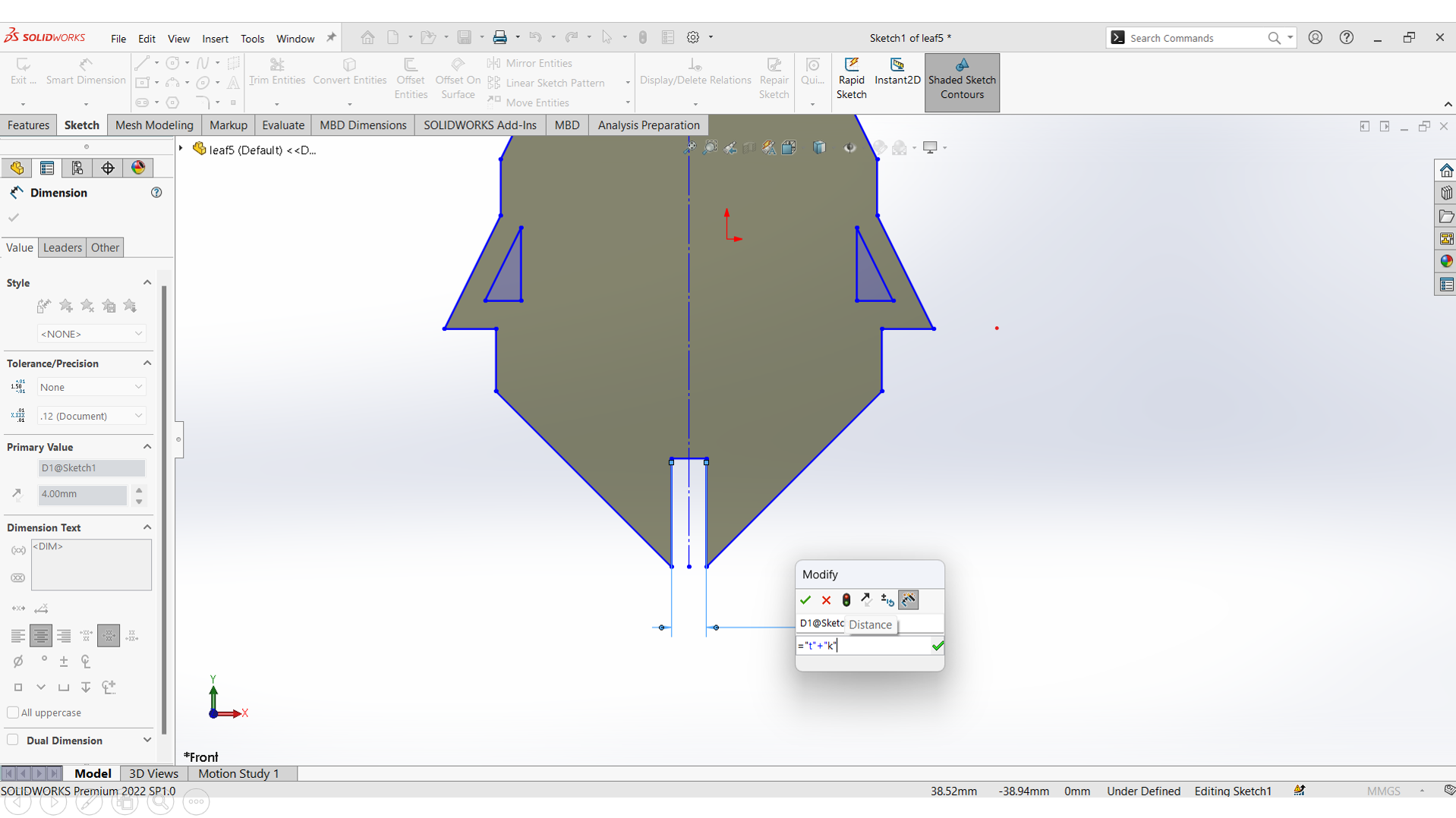Cancel the Modify dialog with red X
The width and height of the screenshot is (1456, 818).
[826, 600]
